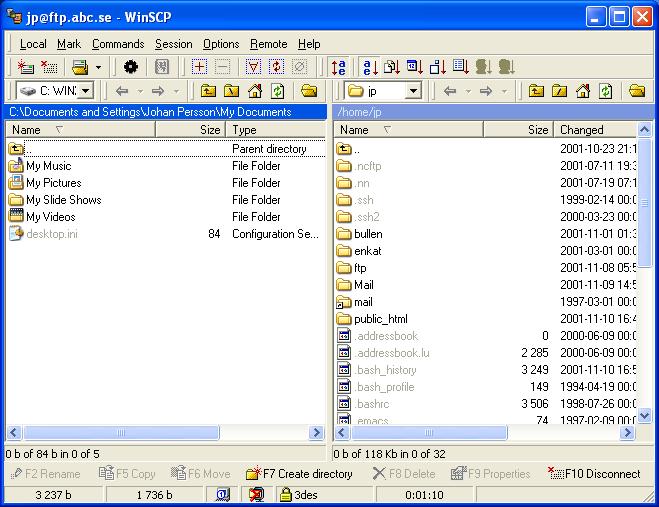Viewport: 659px width, 507px height.
Task: Click the remote panel back arrow
Action: (450, 91)
